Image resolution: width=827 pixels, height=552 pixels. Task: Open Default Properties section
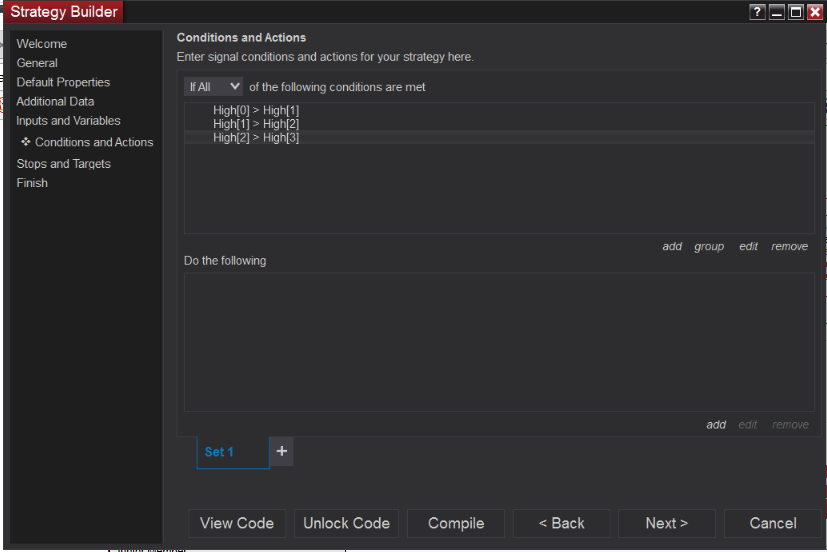coord(63,82)
